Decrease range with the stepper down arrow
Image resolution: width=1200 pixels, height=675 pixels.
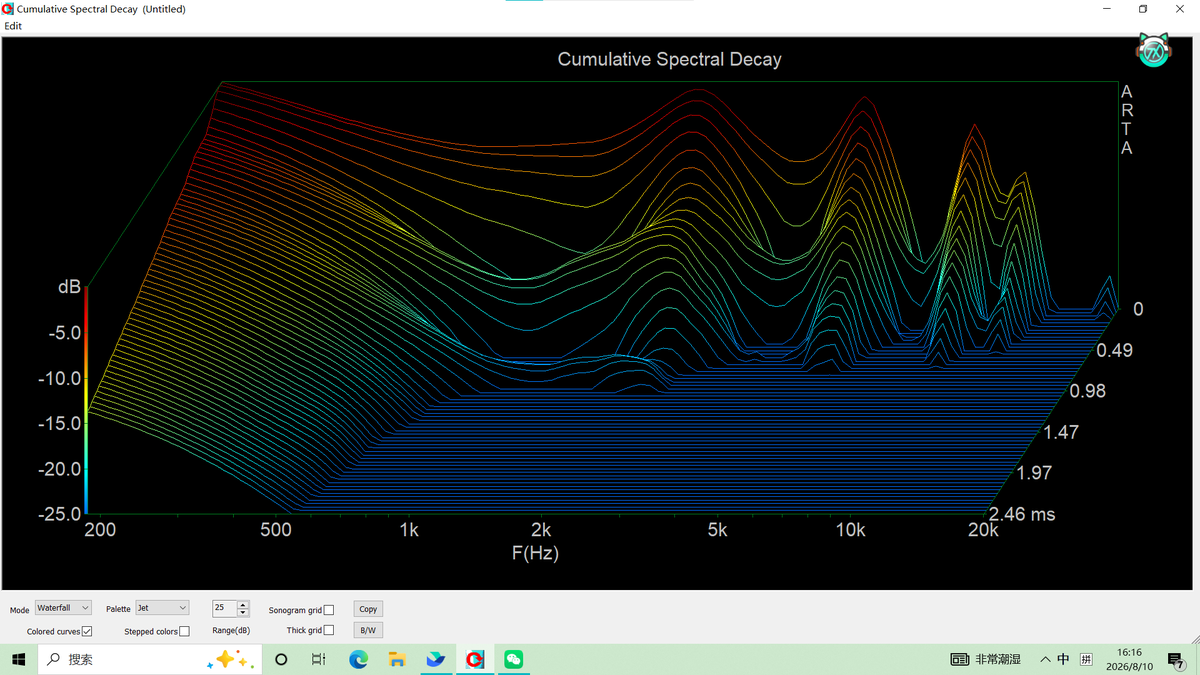(243, 612)
